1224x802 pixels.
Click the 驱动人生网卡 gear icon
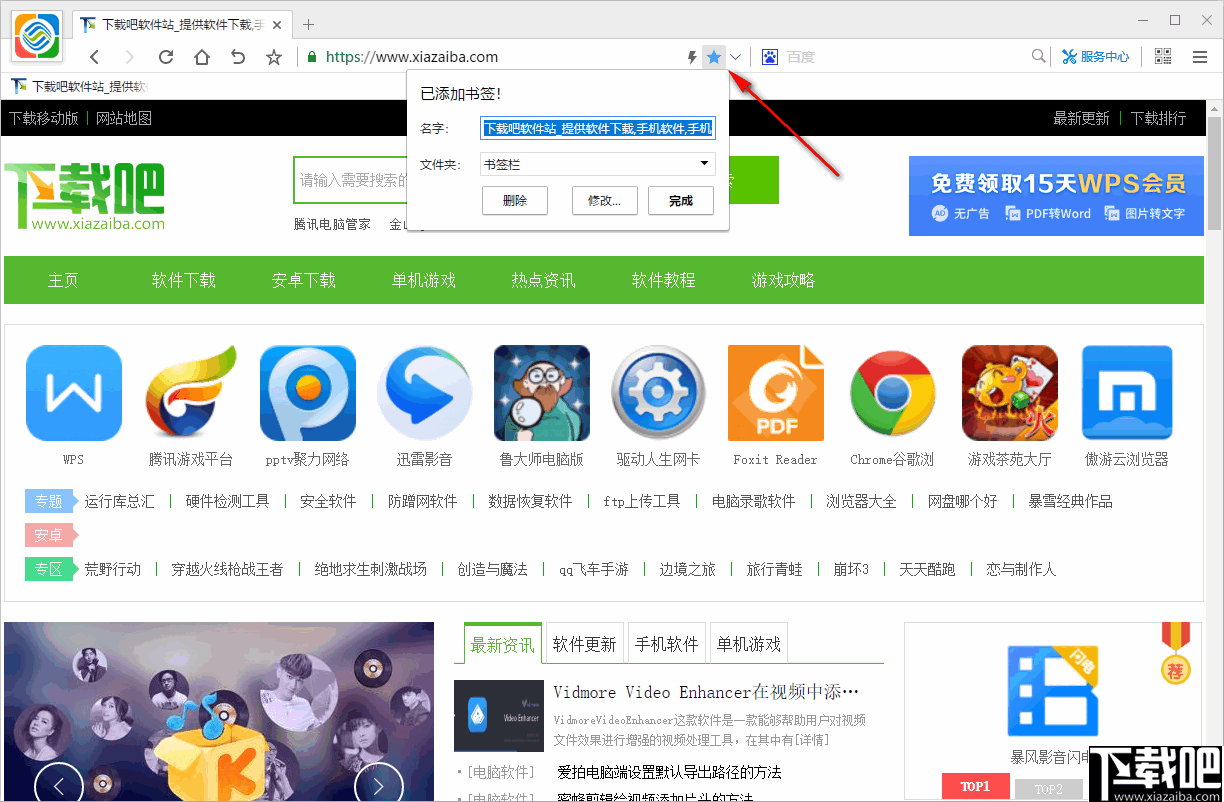658,393
